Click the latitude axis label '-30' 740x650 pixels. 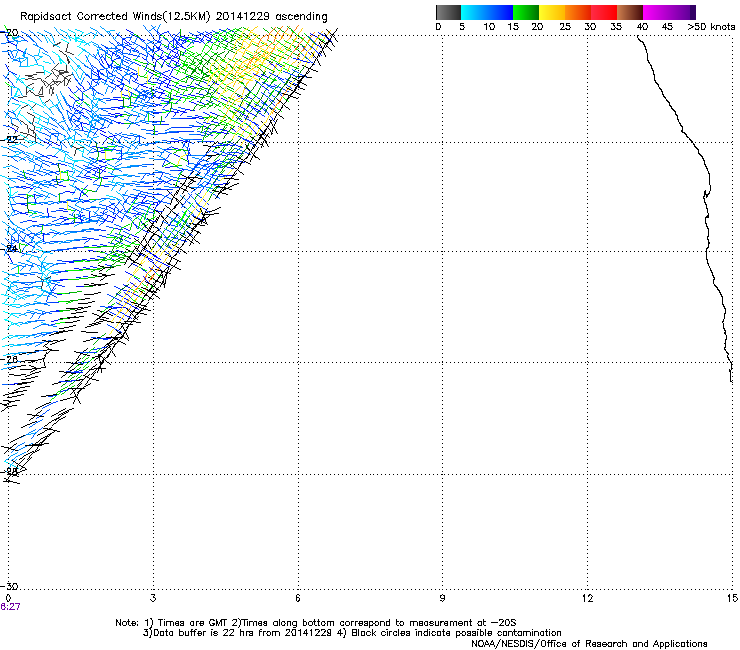(x=9, y=586)
